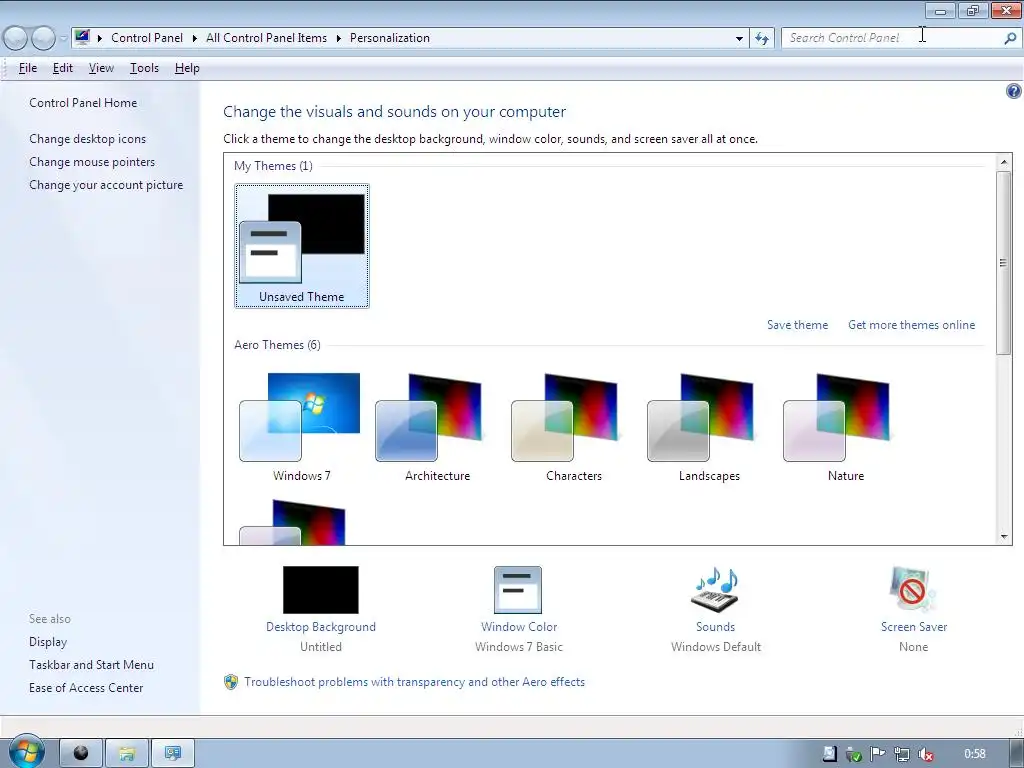Open the Tools menu

point(144,68)
